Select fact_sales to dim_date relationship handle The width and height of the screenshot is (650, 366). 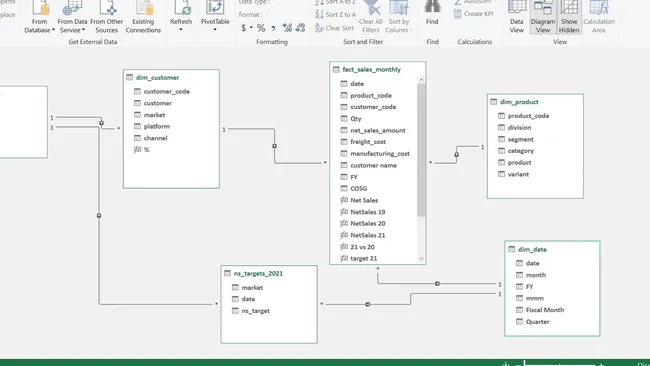[x=437, y=284]
